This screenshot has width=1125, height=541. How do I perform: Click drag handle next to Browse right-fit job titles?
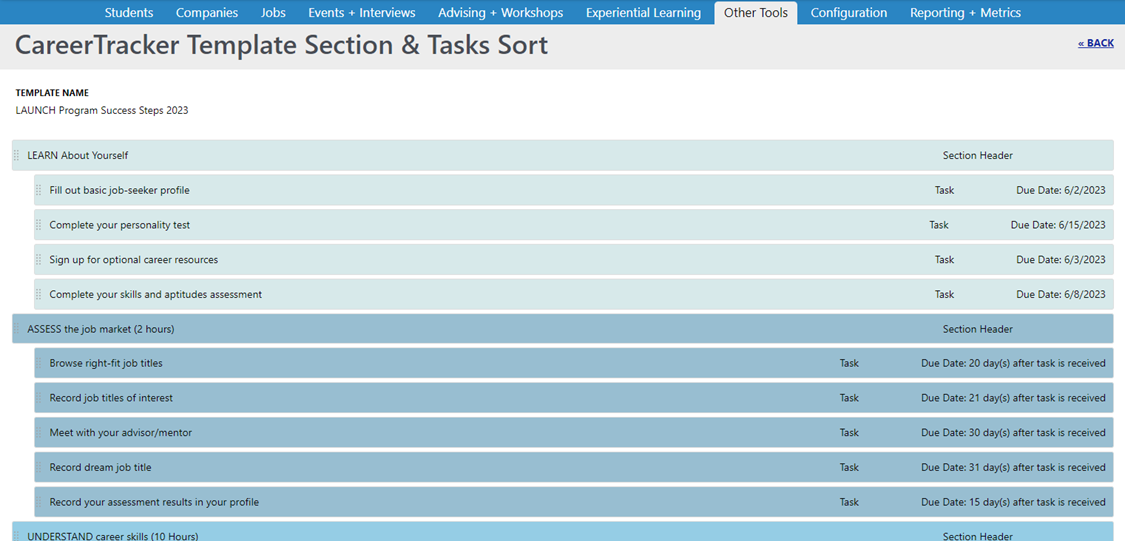[39, 363]
